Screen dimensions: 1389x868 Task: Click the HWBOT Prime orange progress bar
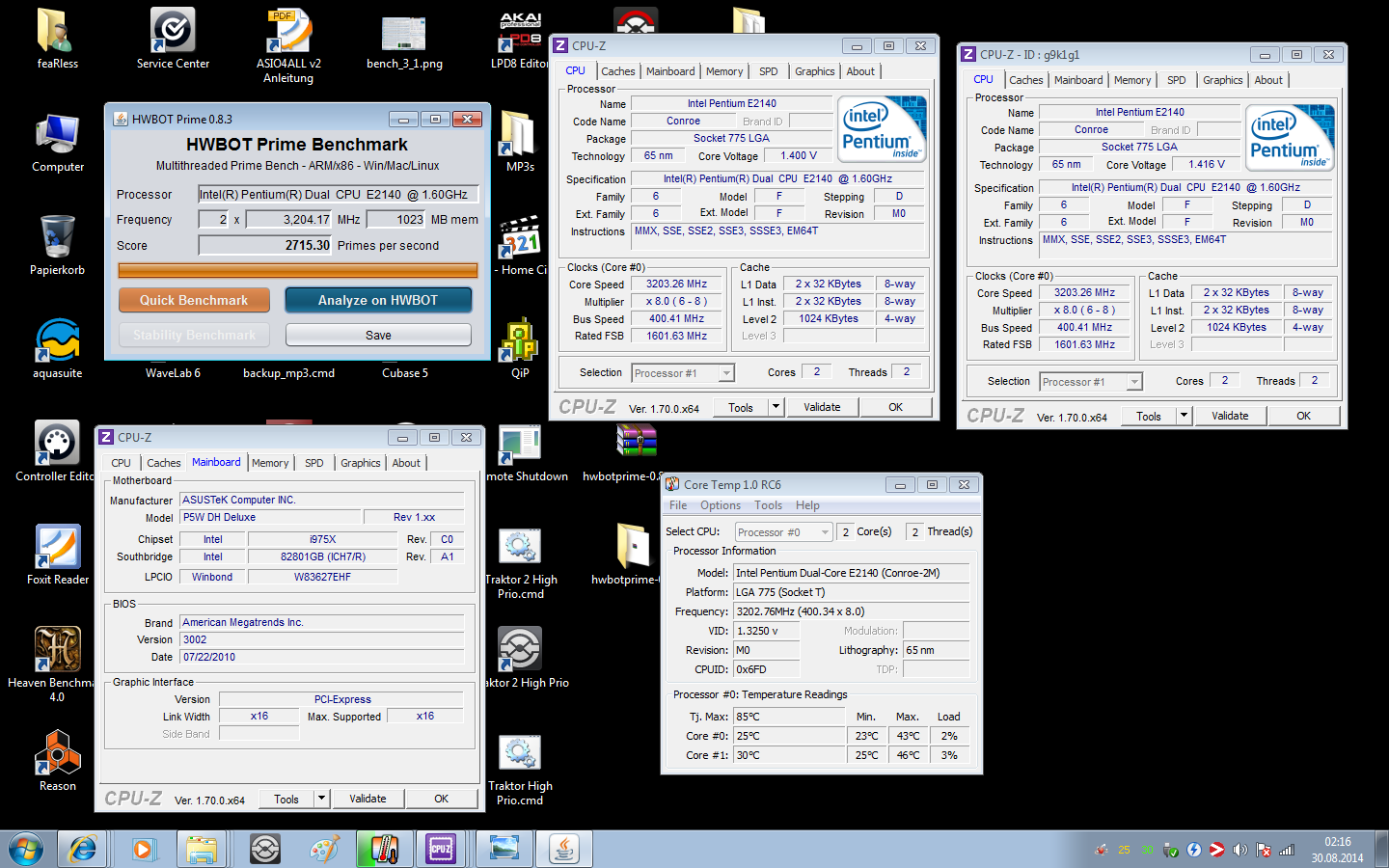click(x=298, y=271)
